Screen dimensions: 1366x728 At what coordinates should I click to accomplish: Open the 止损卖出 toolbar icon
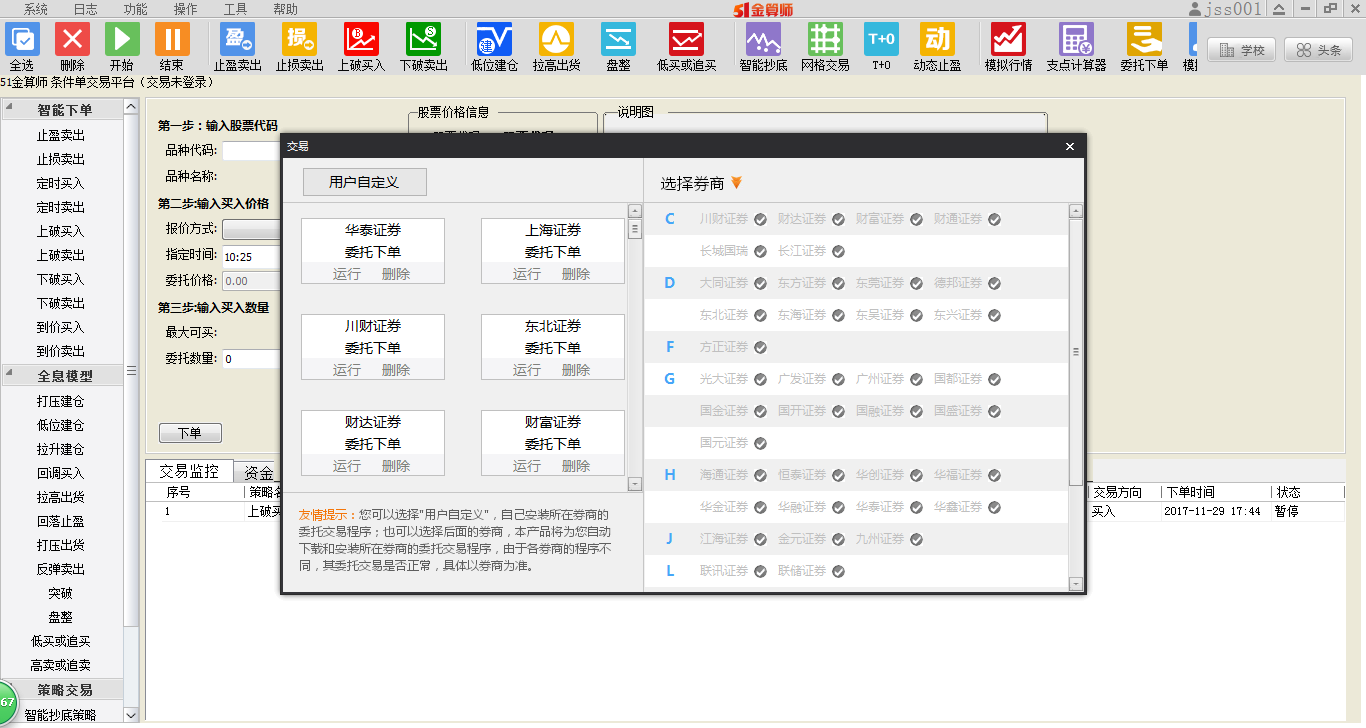pos(299,40)
